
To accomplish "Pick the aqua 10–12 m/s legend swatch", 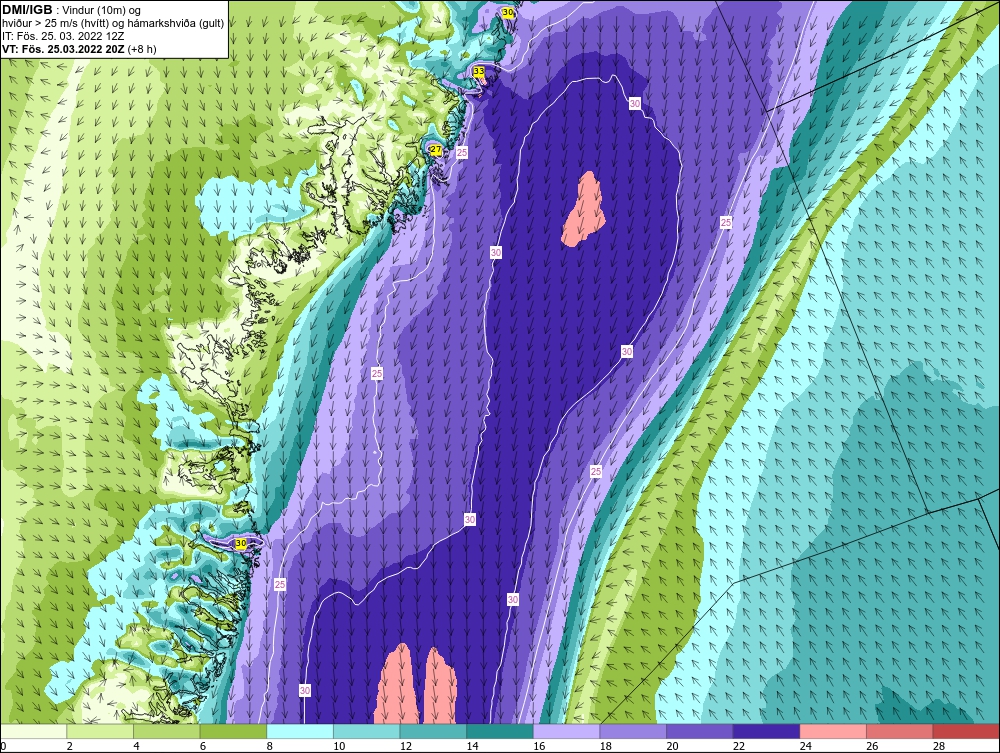I will (367, 731).
